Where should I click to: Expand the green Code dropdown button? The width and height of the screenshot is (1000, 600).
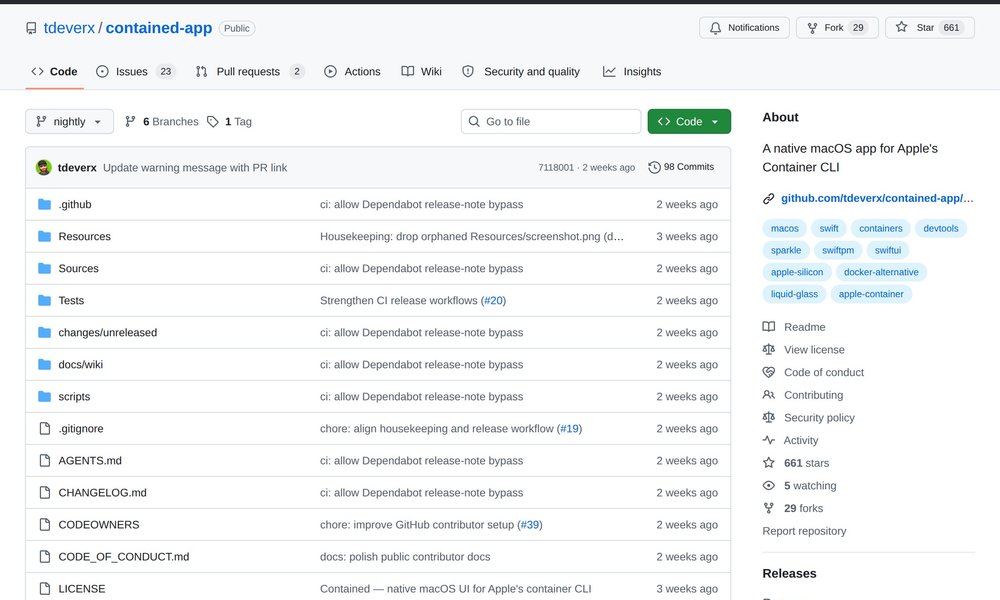coord(689,122)
